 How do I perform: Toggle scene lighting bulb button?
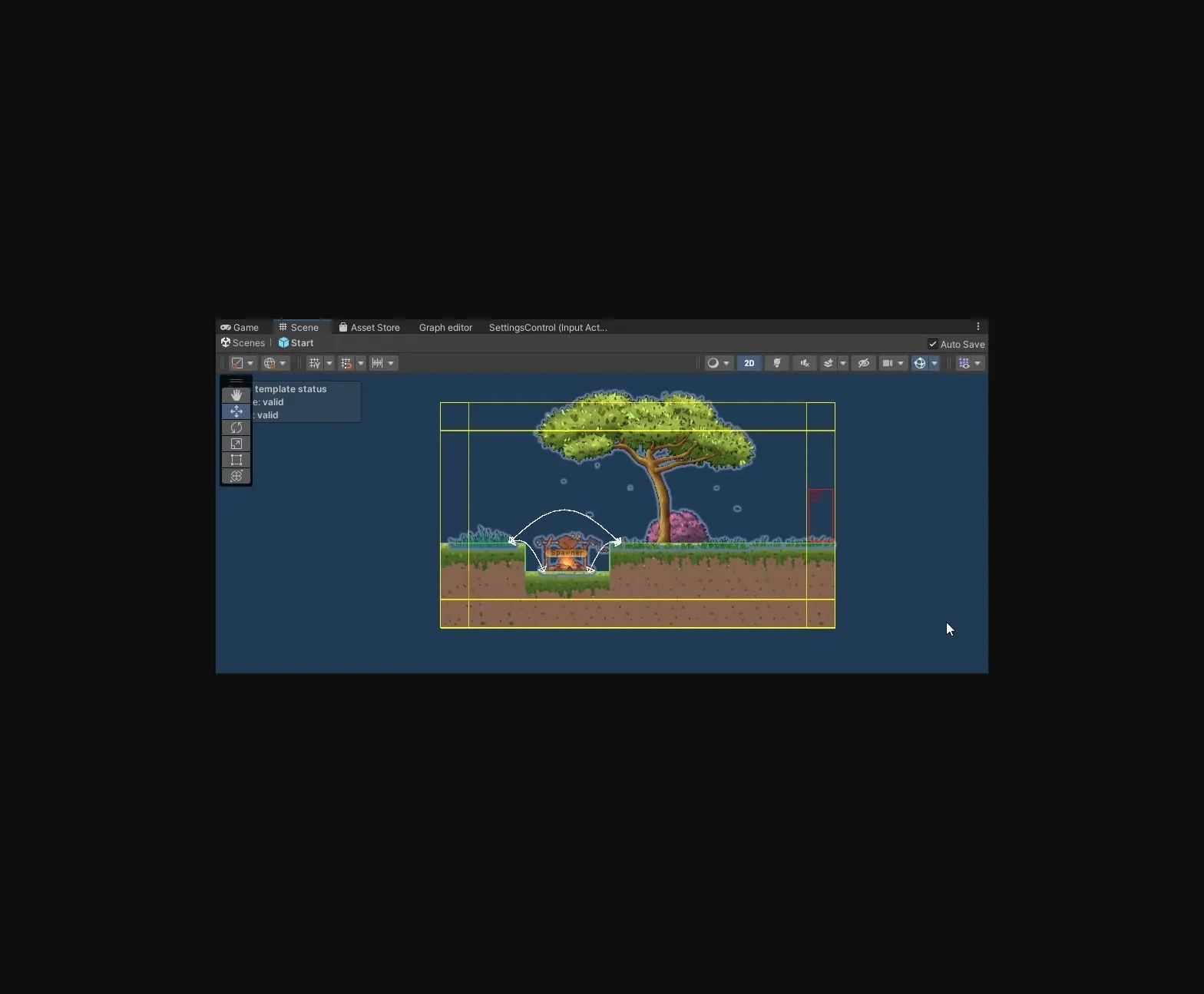click(x=776, y=363)
